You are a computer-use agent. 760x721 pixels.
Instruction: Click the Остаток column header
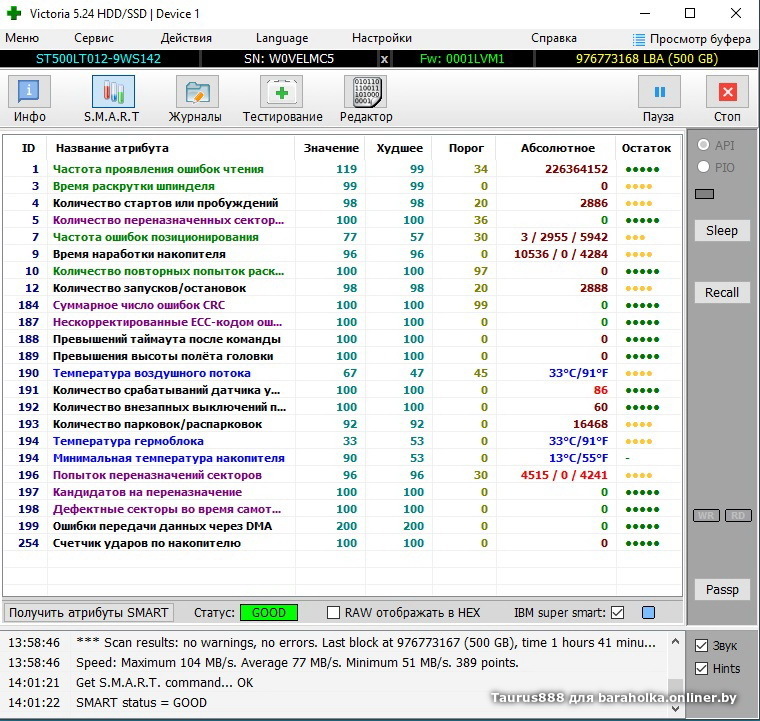[x=646, y=148]
